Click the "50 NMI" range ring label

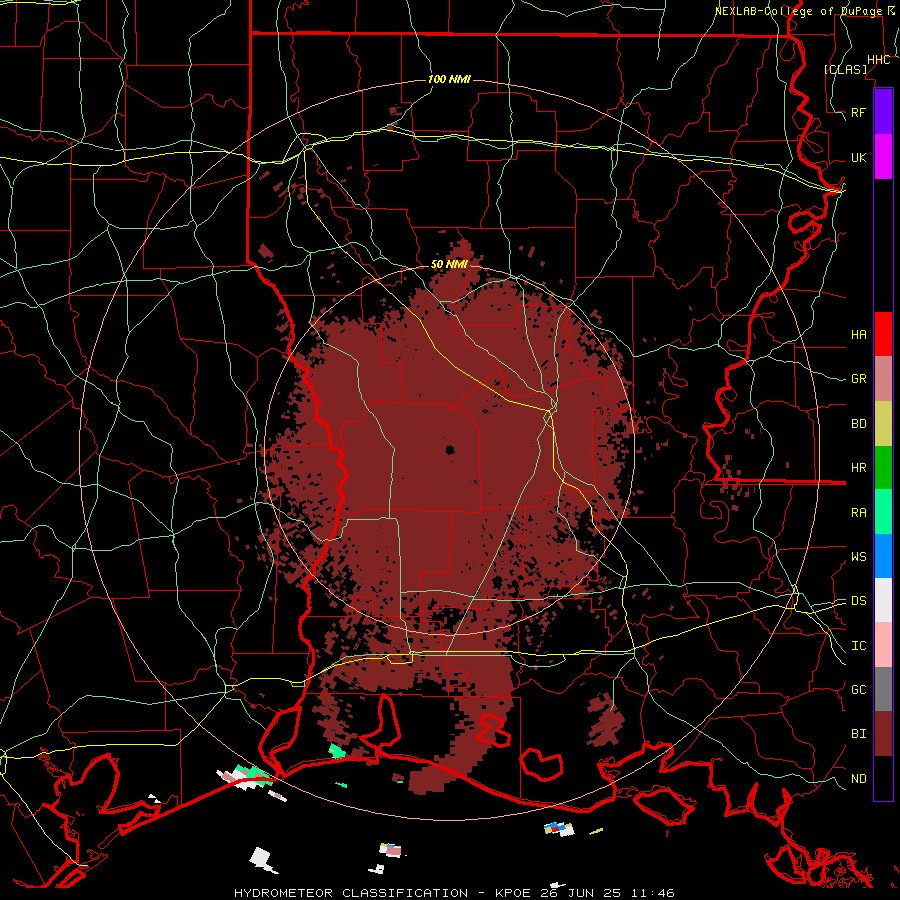(449, 265)
